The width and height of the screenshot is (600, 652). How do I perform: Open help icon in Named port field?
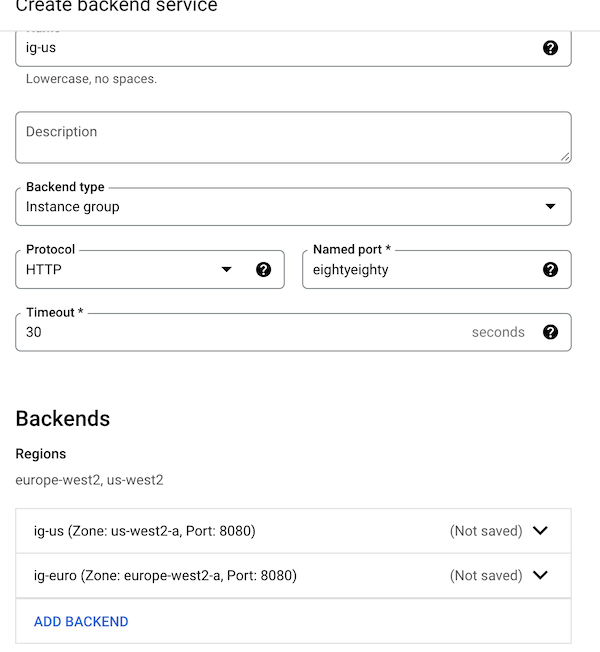point(550,269)
